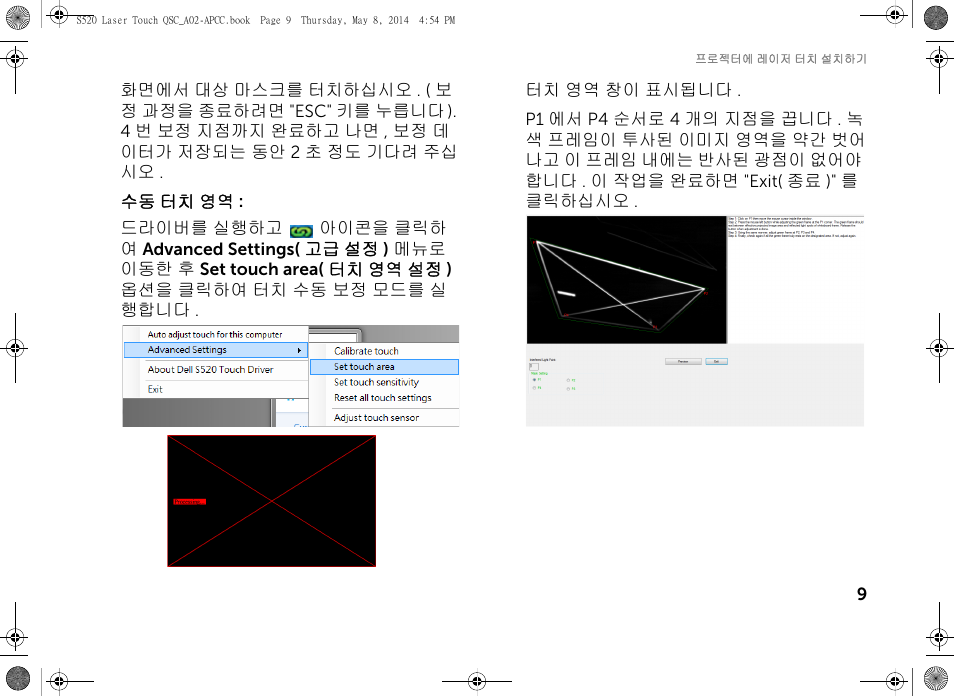Open the Advanced Settings menu entry
The image size is (954, 697).
point(216,350)
